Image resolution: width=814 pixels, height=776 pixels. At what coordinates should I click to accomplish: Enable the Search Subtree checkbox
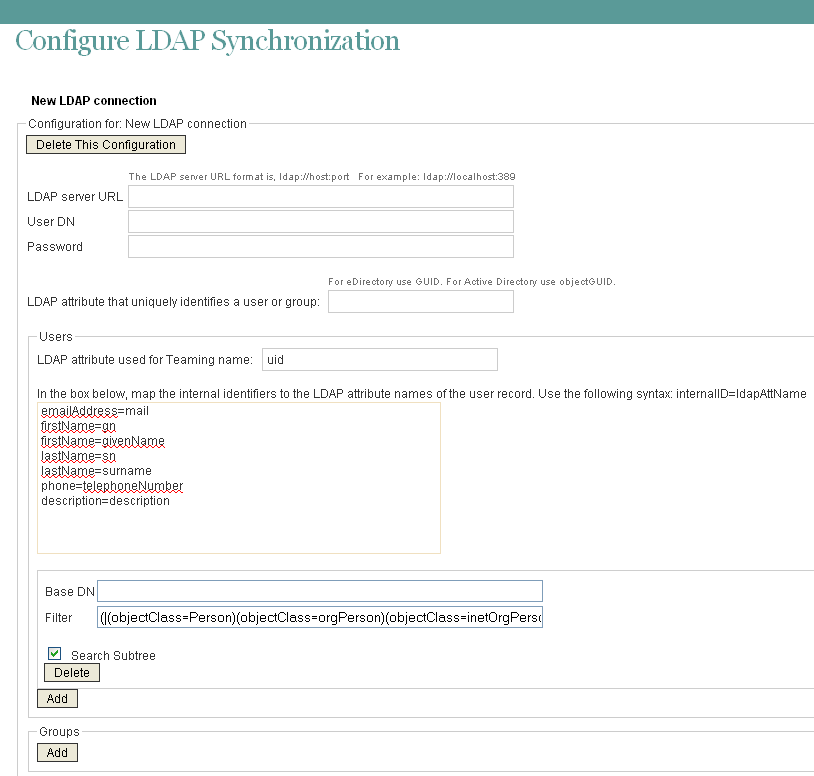point(53,654)
